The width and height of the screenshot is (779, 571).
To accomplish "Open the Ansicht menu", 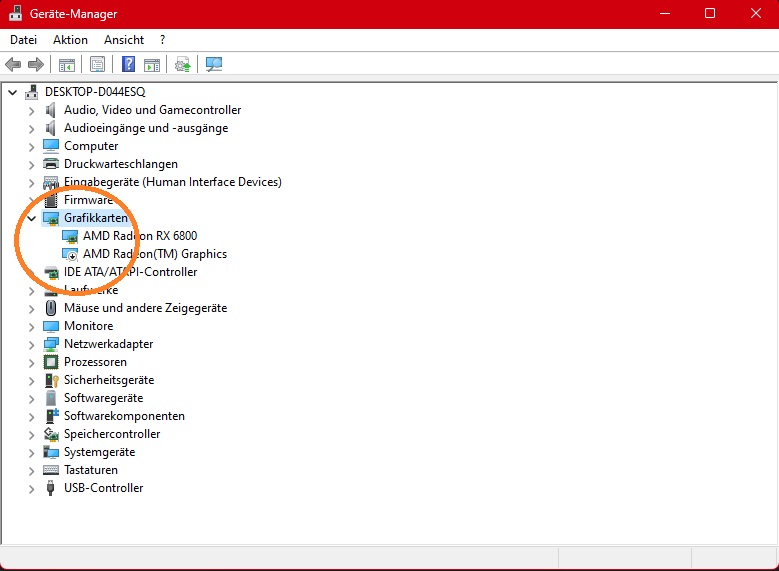I will pyautogui.click(x=124, y=40).
